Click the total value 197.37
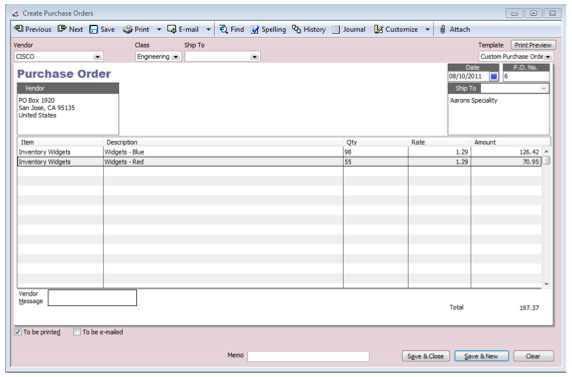 [x=529, y=308]
